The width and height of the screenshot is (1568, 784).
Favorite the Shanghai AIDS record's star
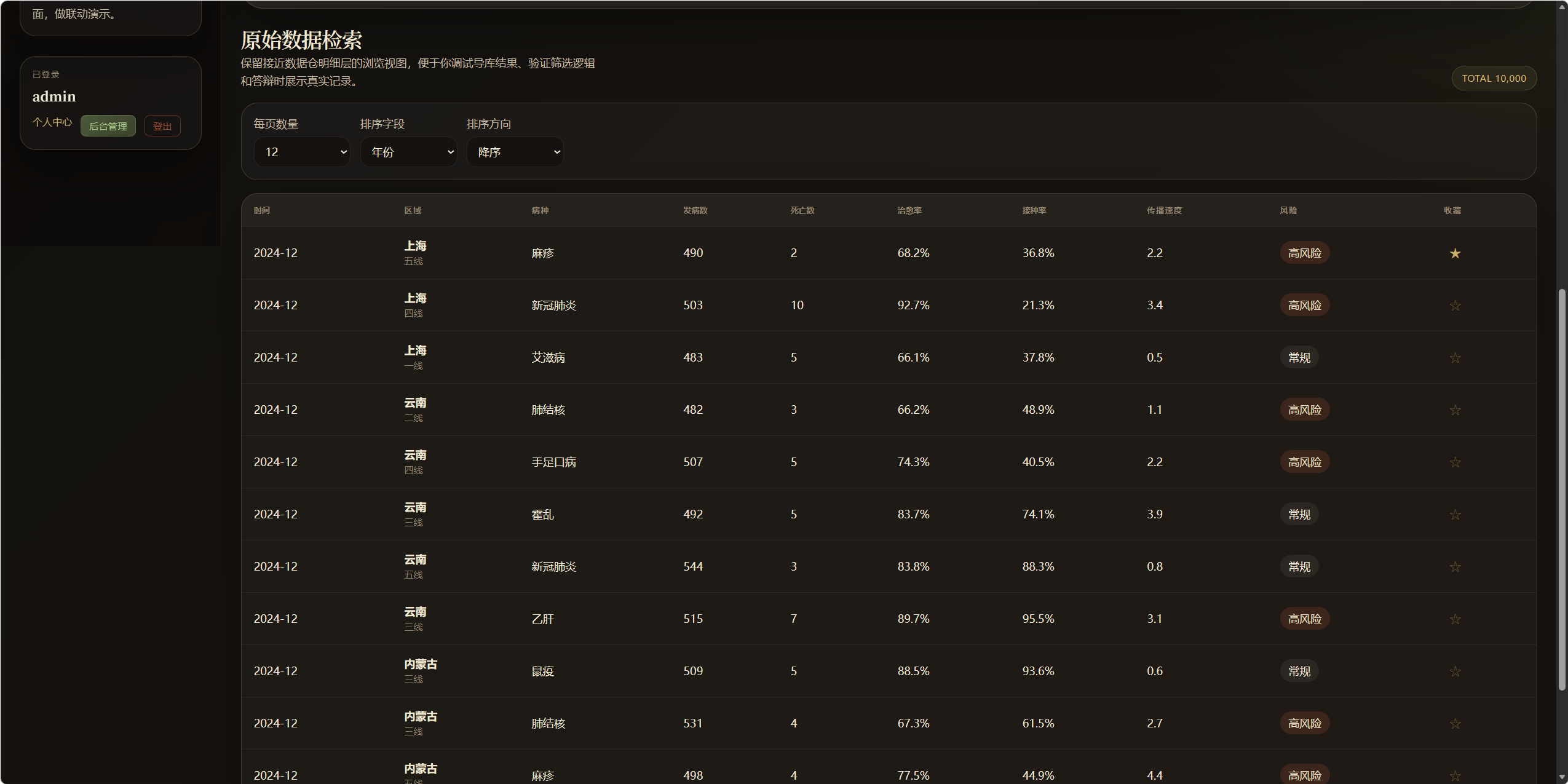click(x=1454, y=358)
